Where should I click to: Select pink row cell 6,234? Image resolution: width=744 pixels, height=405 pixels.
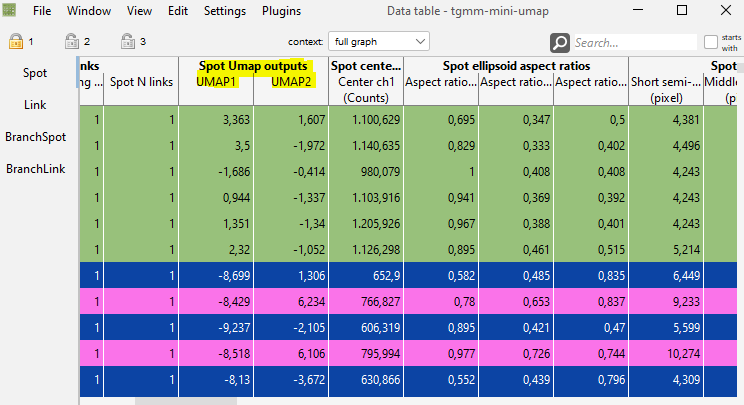(291, 302)
